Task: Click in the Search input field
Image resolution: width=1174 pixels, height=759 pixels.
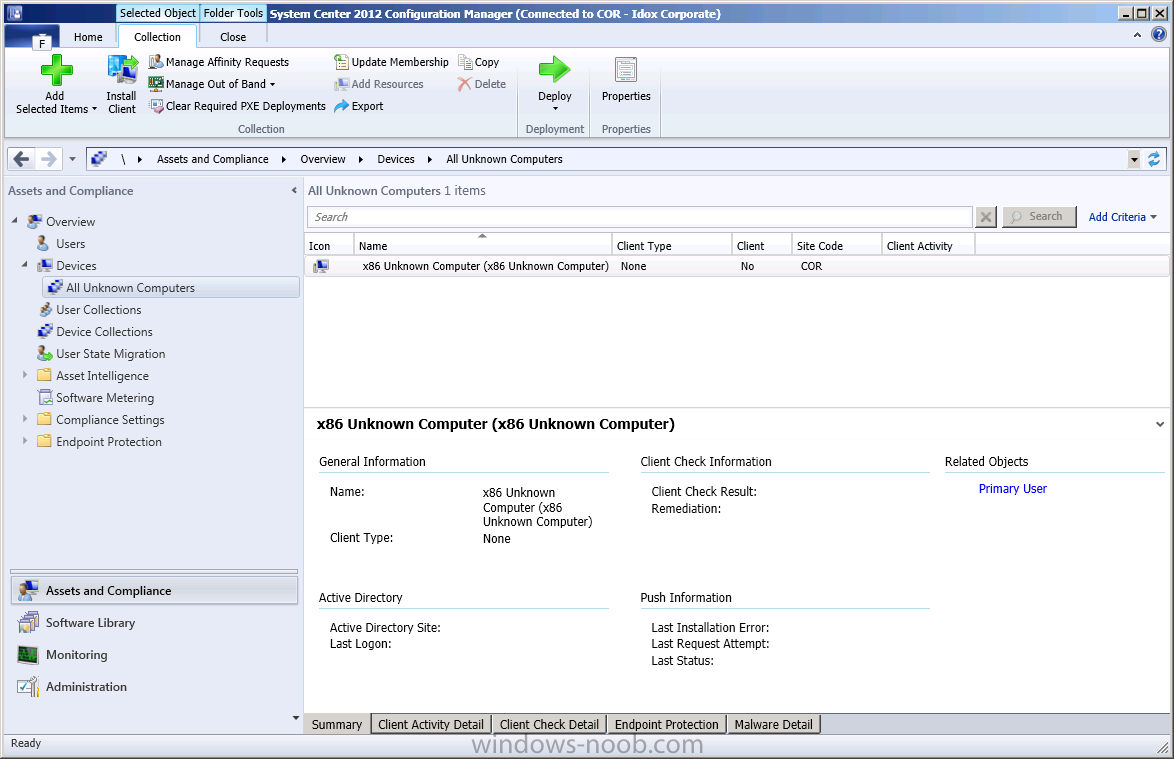Action: point(639,217)
